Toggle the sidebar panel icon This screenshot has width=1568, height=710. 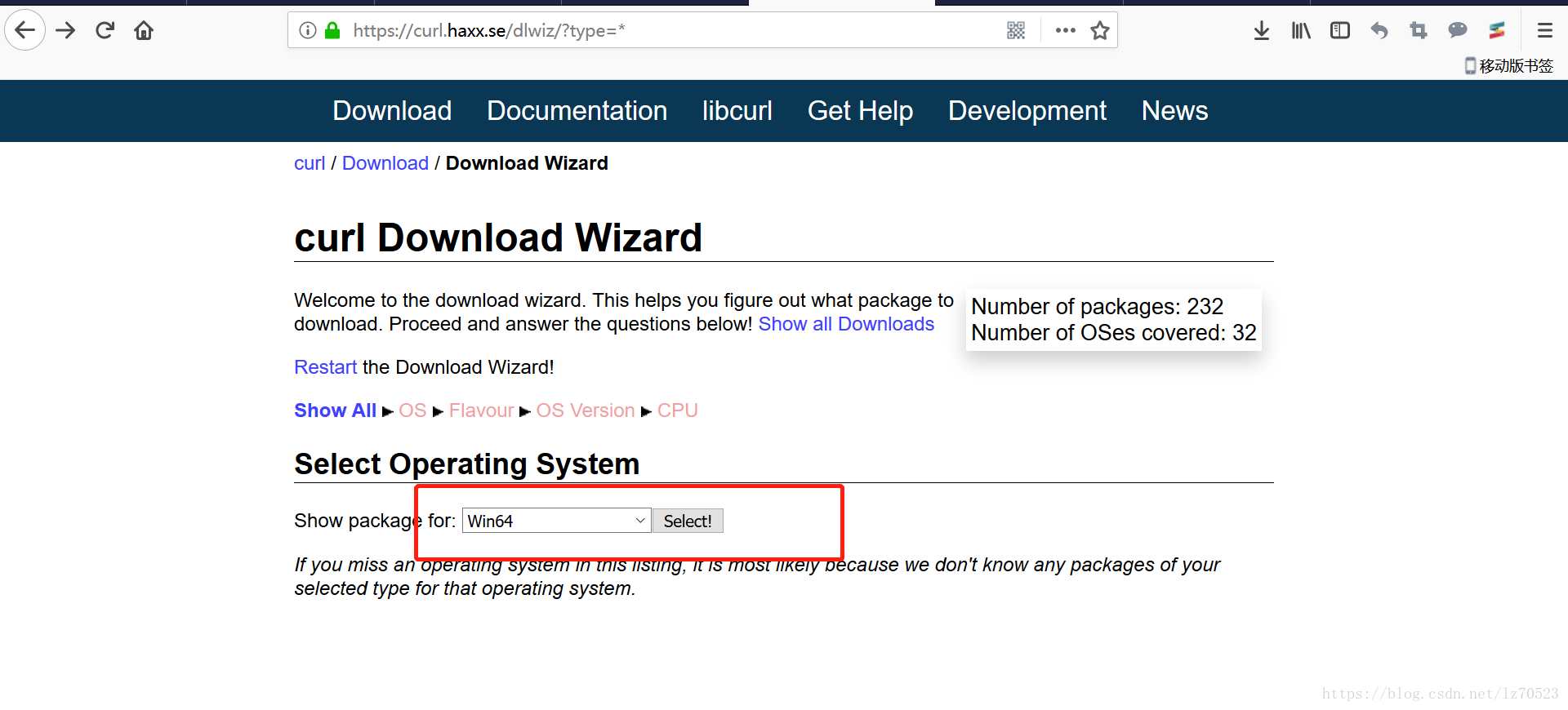coord(1340,30)
